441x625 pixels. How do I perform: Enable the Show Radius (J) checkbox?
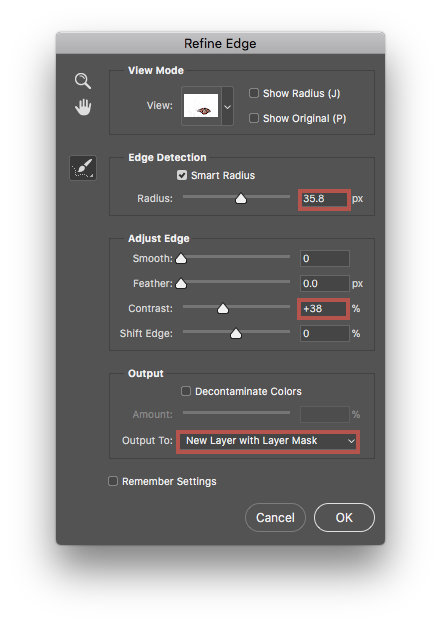[254, 93]
